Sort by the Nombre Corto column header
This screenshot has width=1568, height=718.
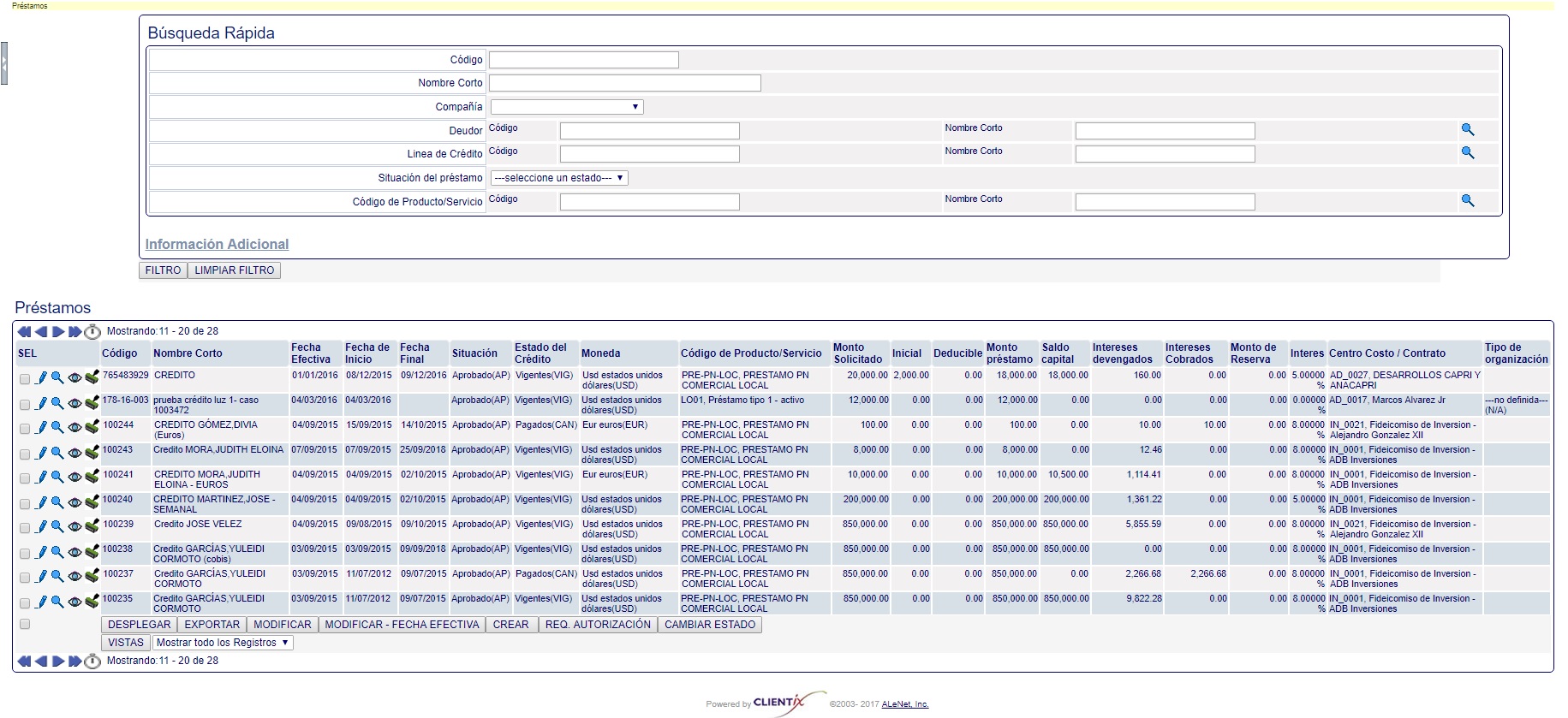(x=188, y=353)
